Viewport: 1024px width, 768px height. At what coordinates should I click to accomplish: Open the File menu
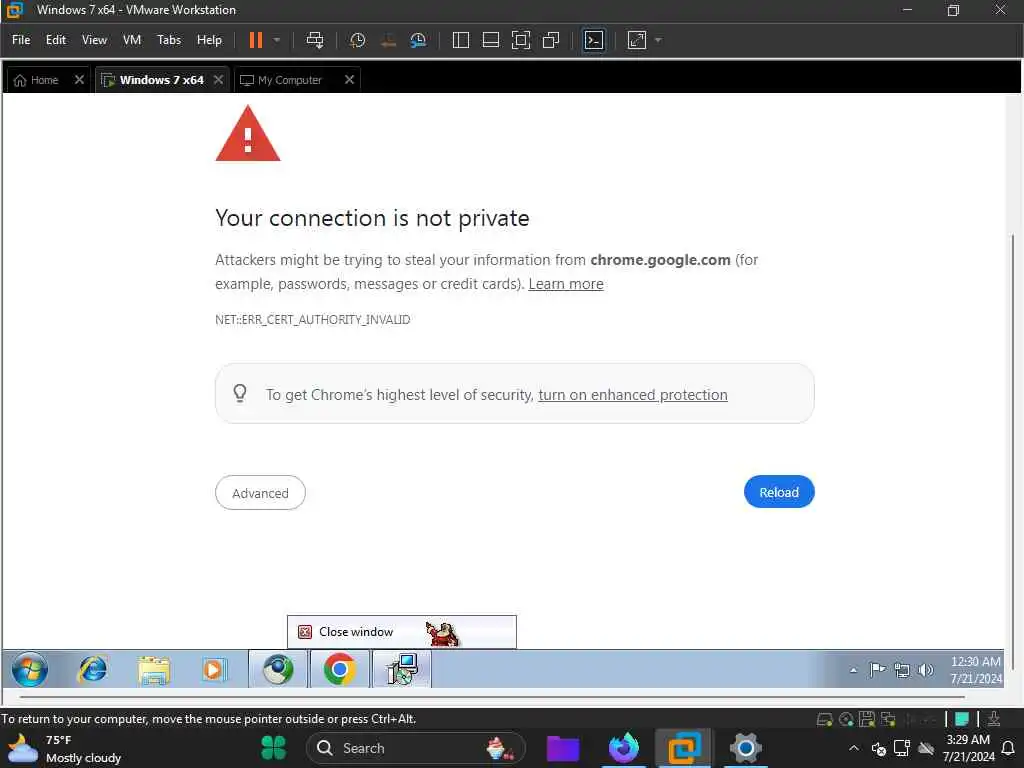(21, 40)
